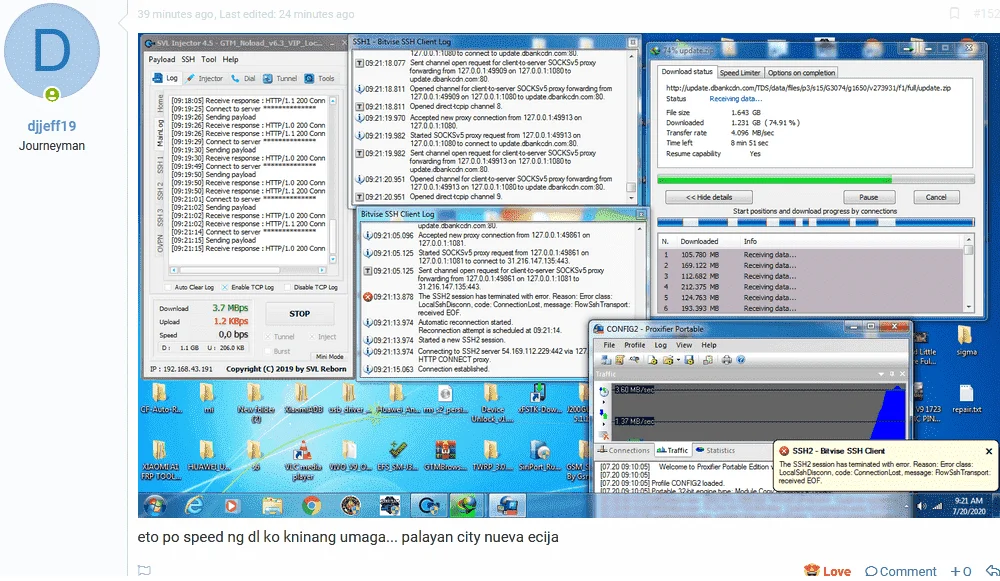The width and height of the screenshot is (1000, 581).
Task: Toggle the Burst checkbox in SVL Injector
Action: [268, 351]
